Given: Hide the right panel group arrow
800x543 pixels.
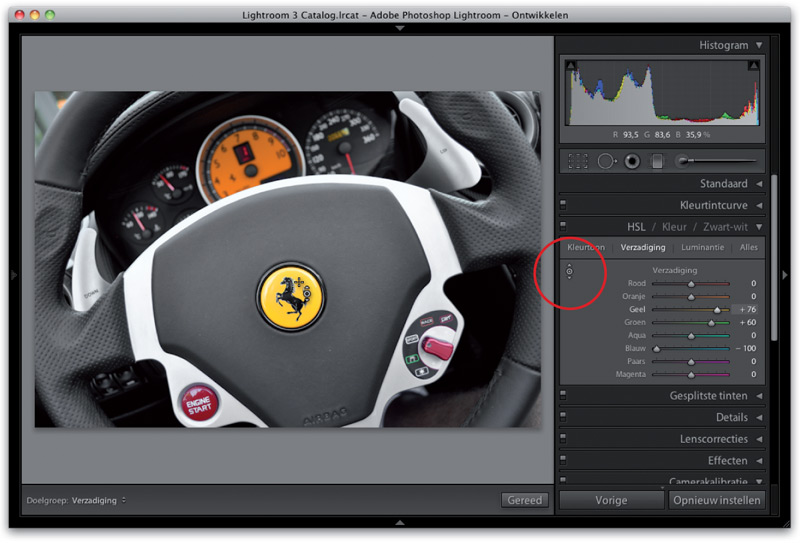Looking at the screenshot, I should tap(785, 275).
